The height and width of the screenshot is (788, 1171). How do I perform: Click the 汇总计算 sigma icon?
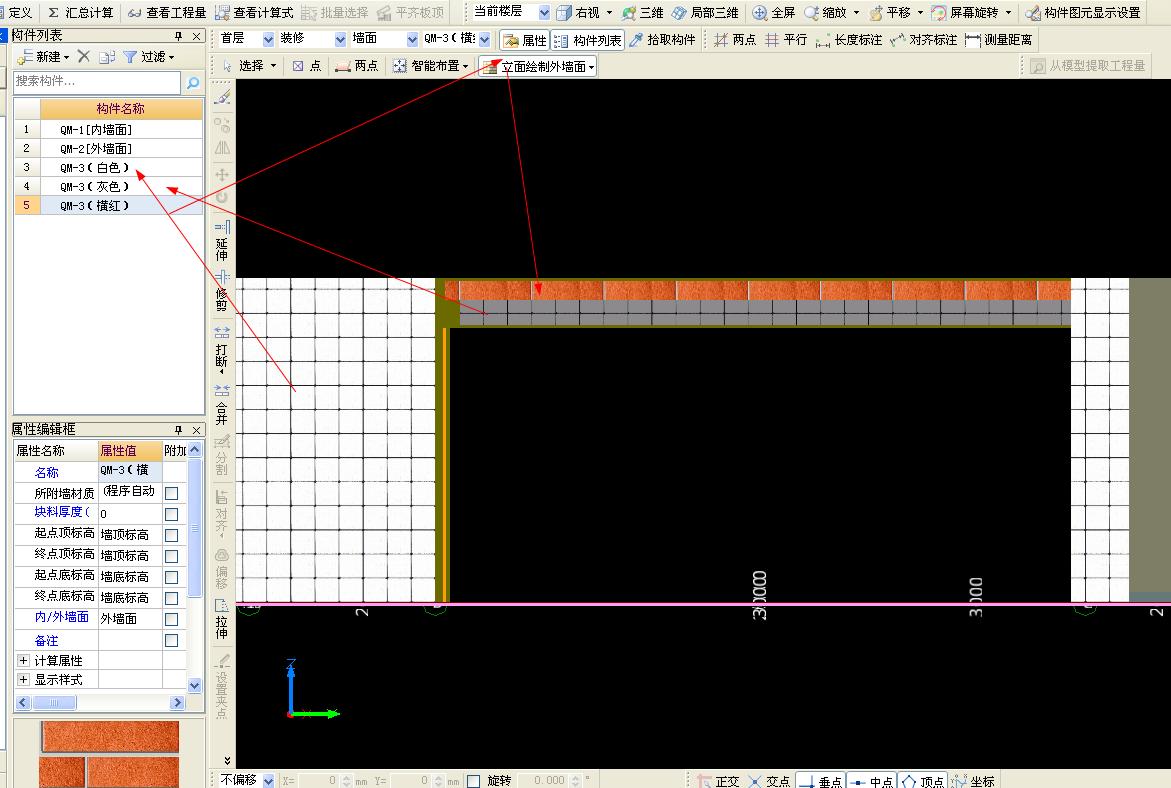[53, 13]
